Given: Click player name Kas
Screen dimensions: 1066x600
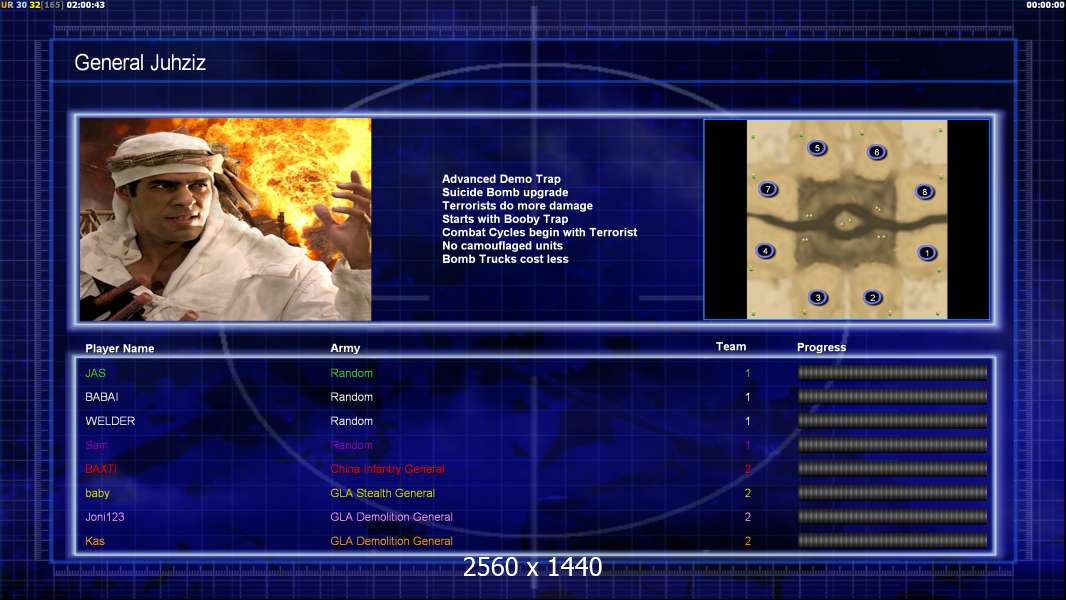Looking at the screenshot, I should click(94, 542).
